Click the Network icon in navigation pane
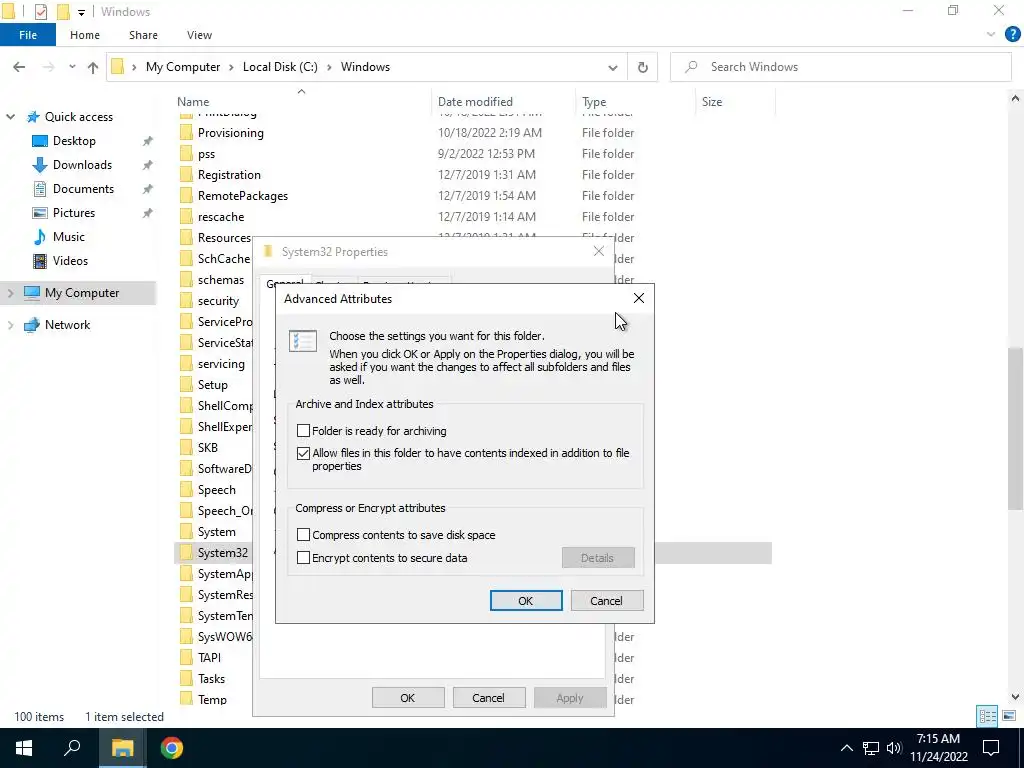 click(31, 325)
